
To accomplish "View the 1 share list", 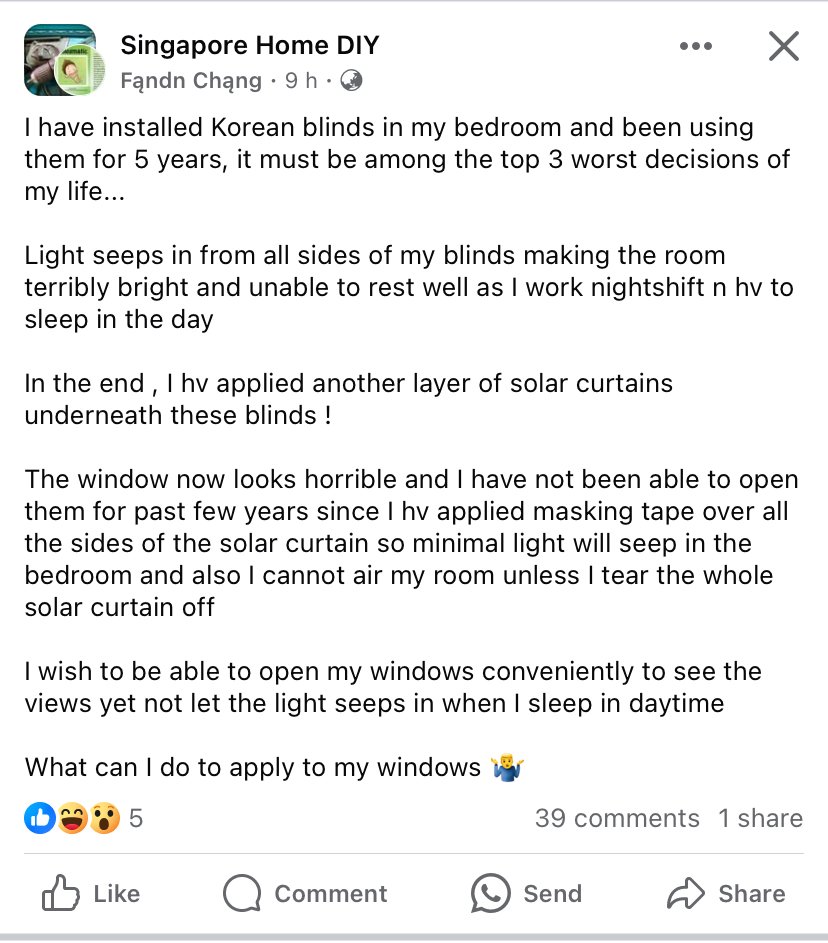I will (x=760, y=819).
